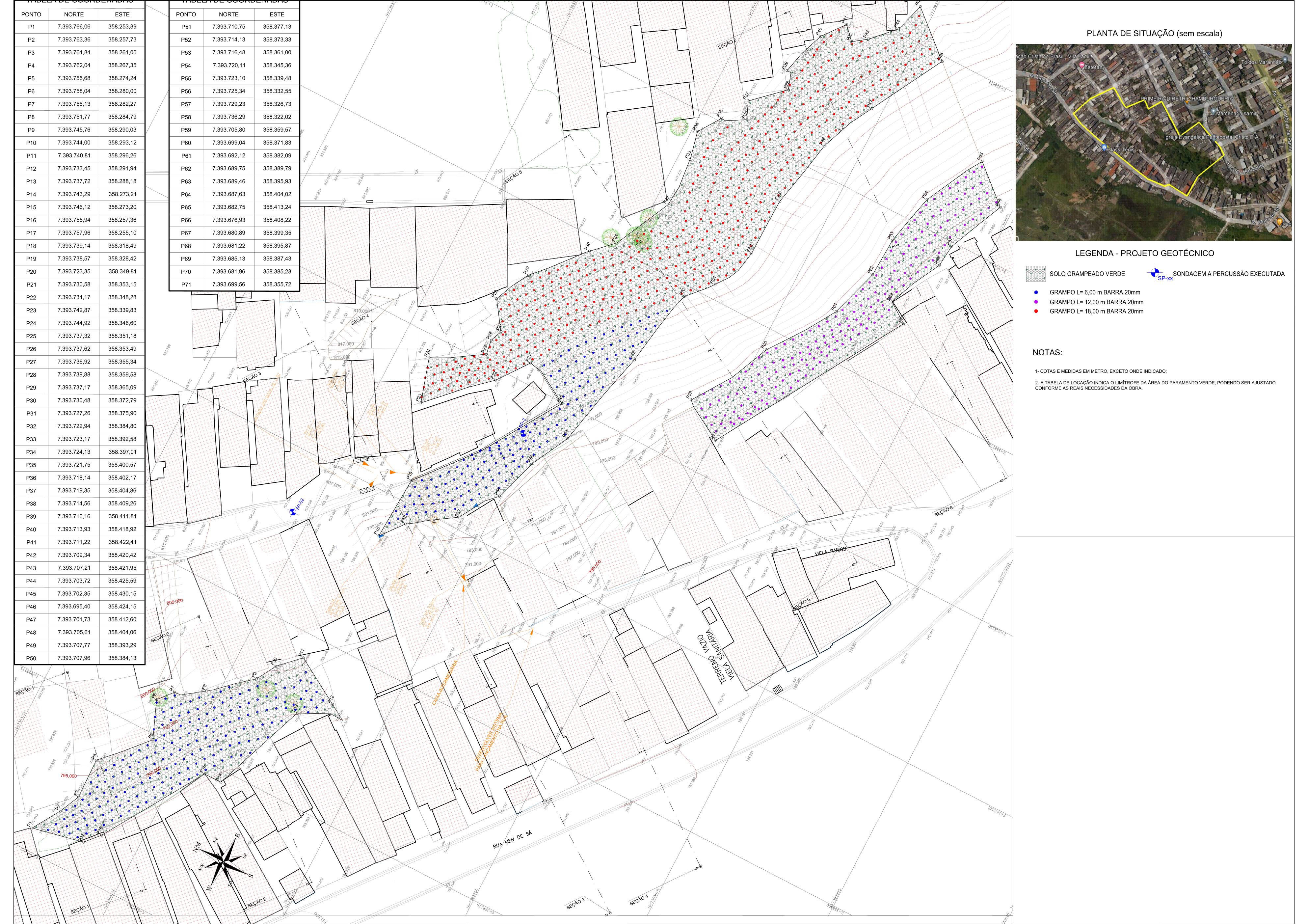Screen dimensions: 1308x924
Task: Click the P1 row in coordinates table
Action: coord(80,27)
